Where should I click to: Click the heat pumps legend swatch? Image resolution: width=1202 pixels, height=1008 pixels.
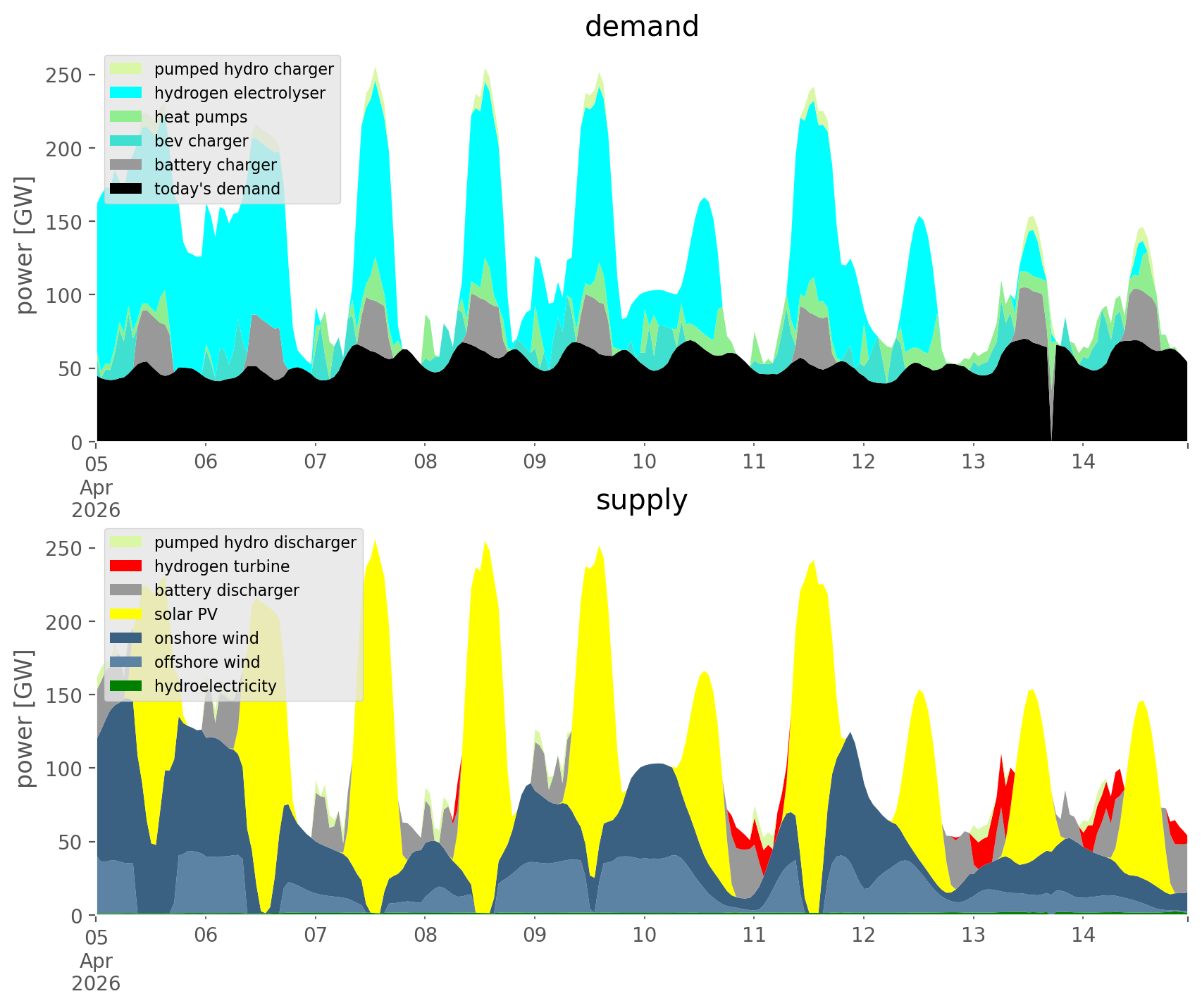(x=126, y=117)
